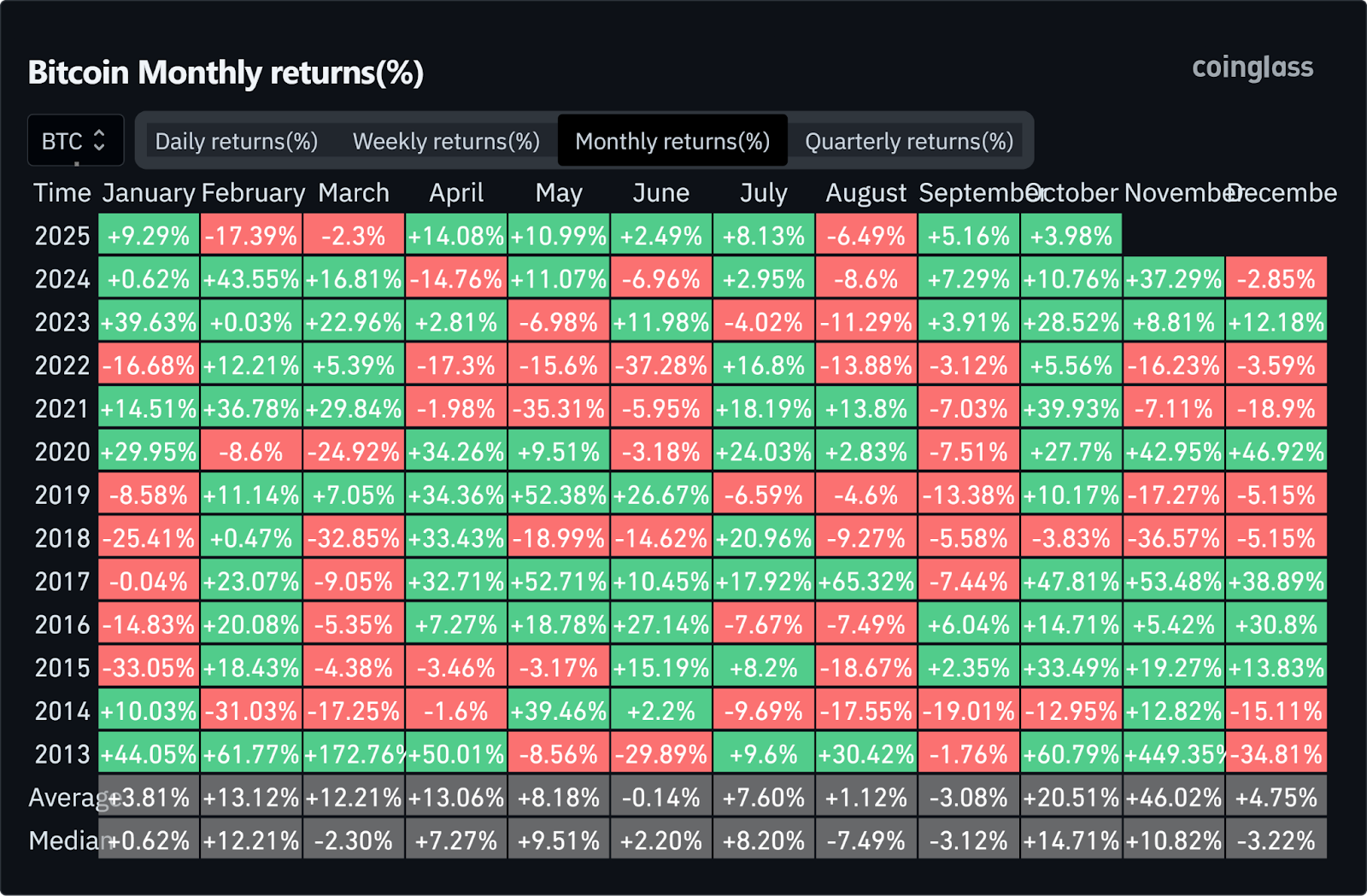
Task: Click the Bitcoin Monthly returns(%) title
Action: [226, 73]
